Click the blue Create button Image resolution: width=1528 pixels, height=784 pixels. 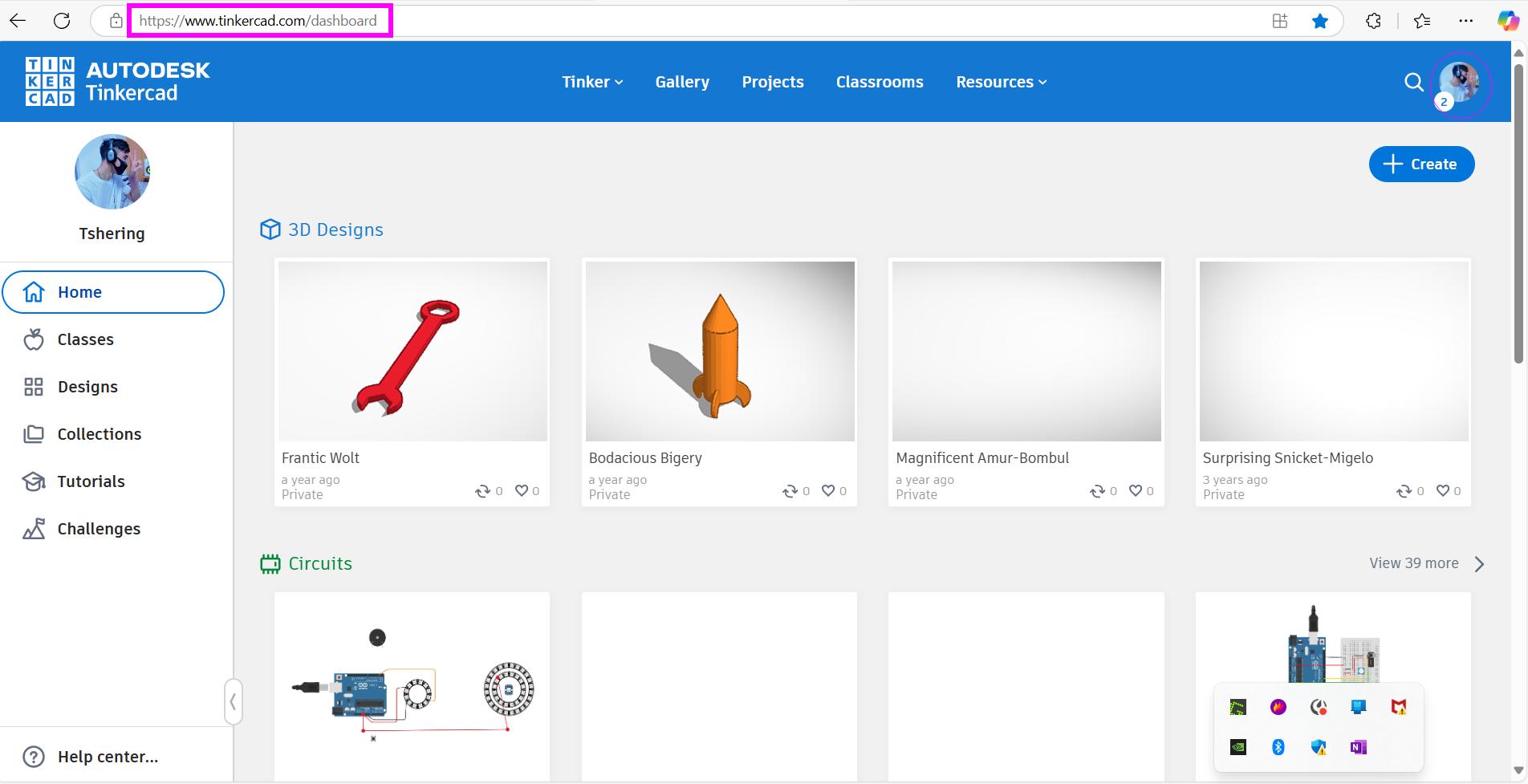click(1421, 164)
